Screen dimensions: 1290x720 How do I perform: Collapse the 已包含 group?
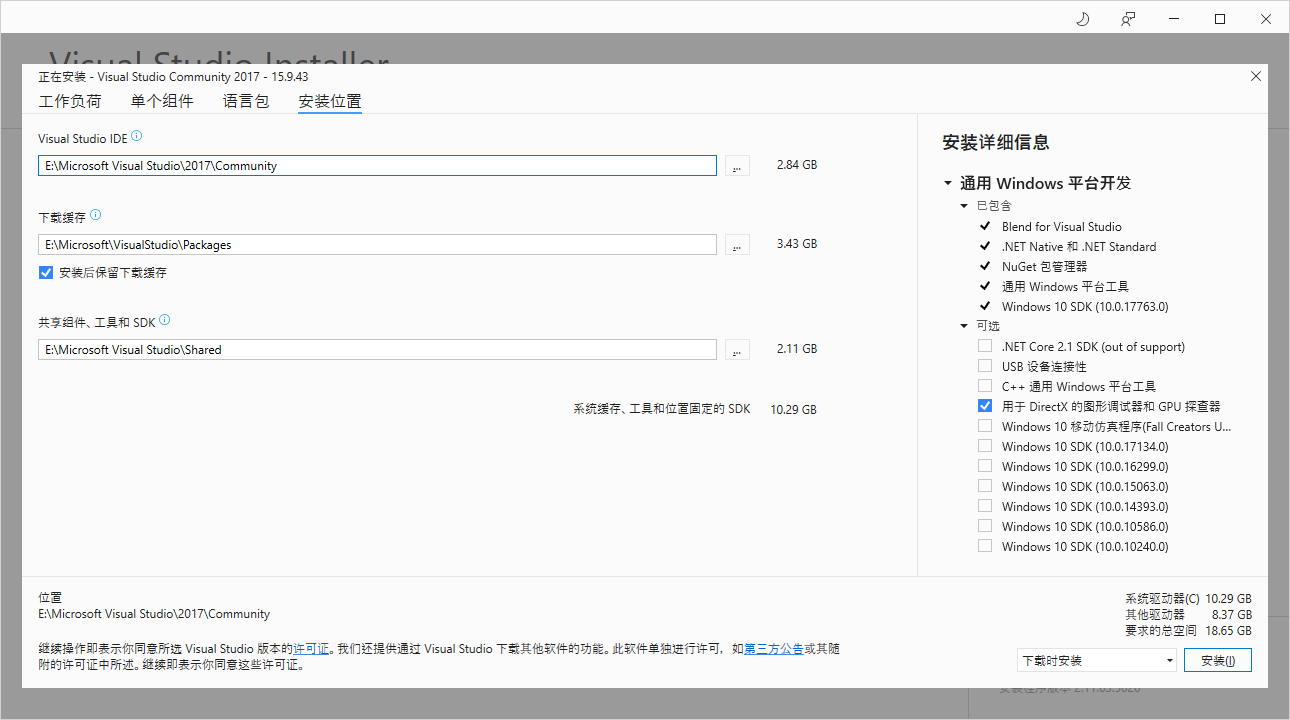pos(965,206)
